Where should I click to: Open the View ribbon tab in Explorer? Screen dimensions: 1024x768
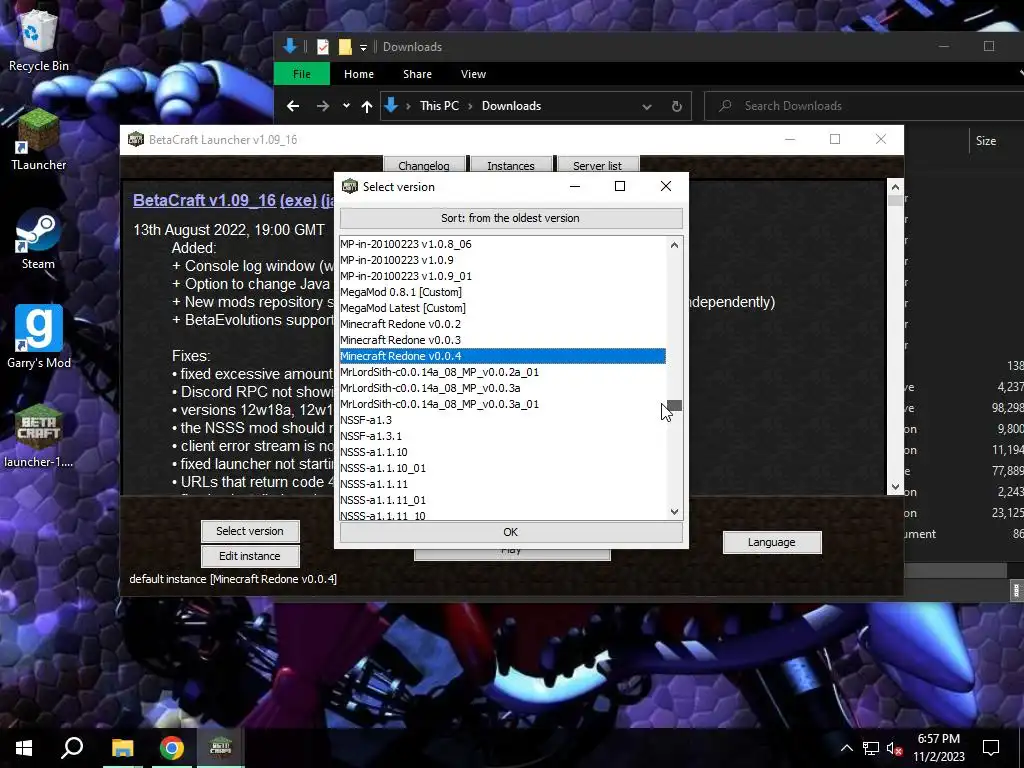point(473,74)
